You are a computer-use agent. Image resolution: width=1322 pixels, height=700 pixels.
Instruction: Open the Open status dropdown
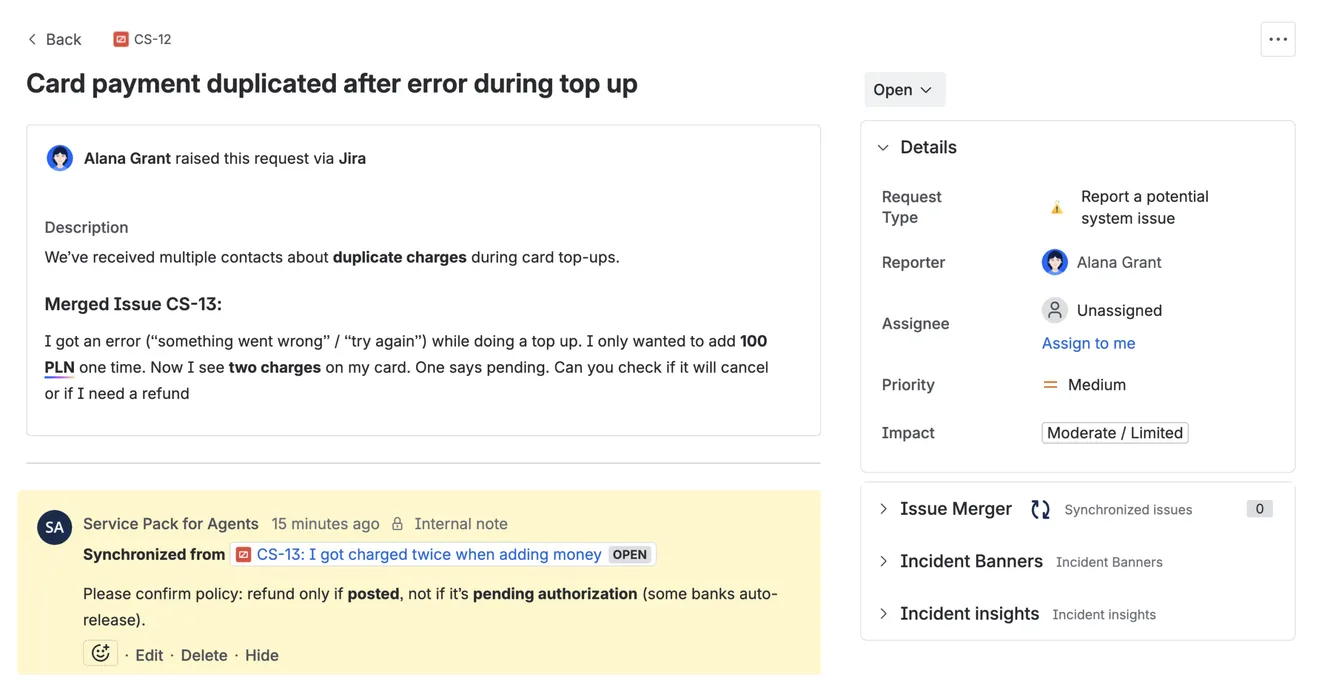click(904, 90)
